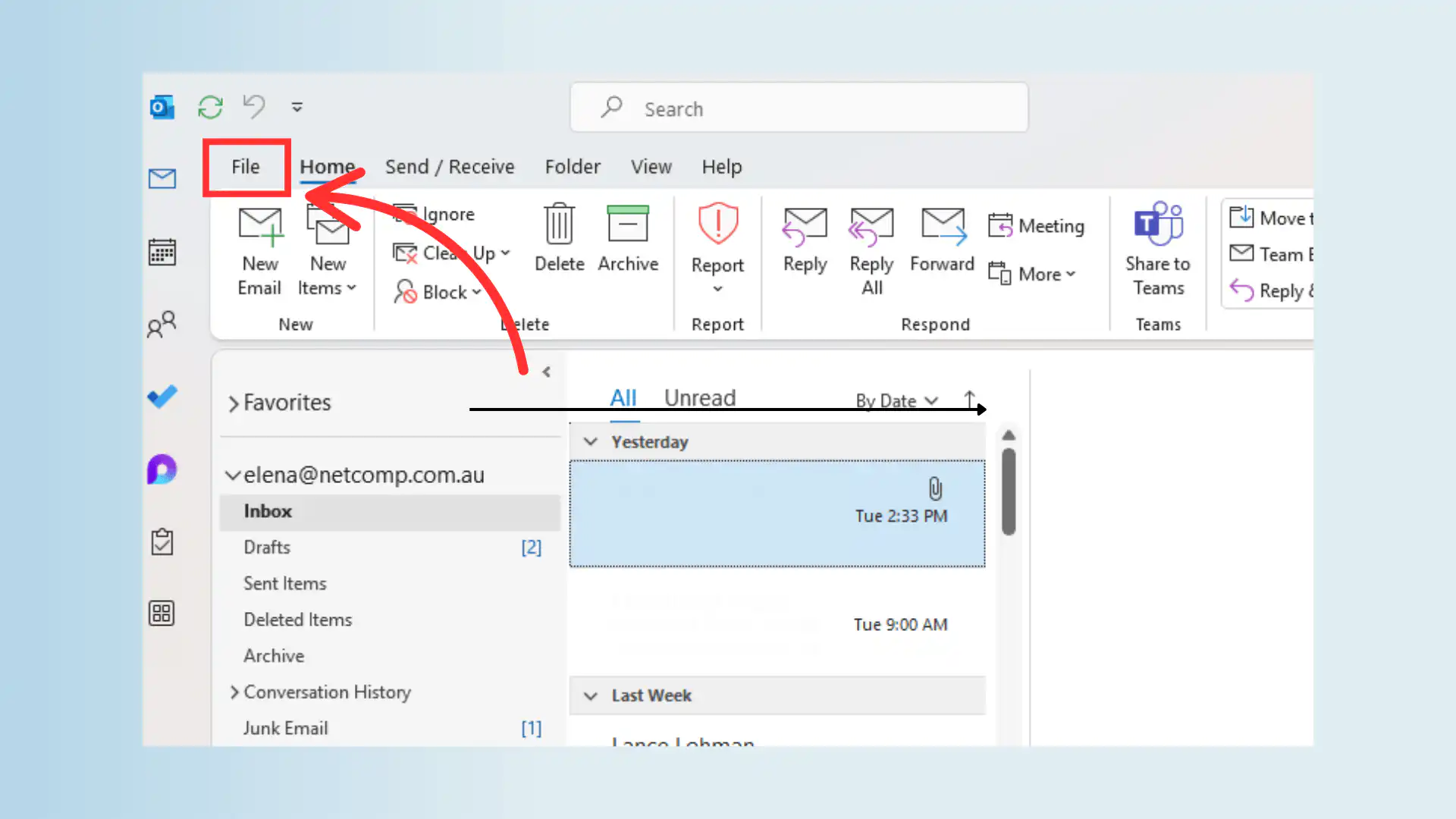Open the By Date sorting dropdown
Image resolution: width=1456 pixels, height=819 pixels.
(896, 400)
